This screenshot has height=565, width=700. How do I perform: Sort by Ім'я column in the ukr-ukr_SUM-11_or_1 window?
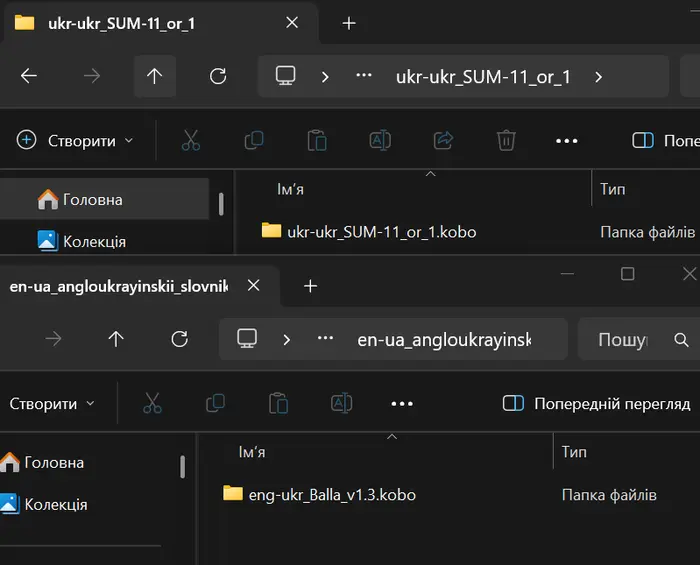[x=290, y=189]
